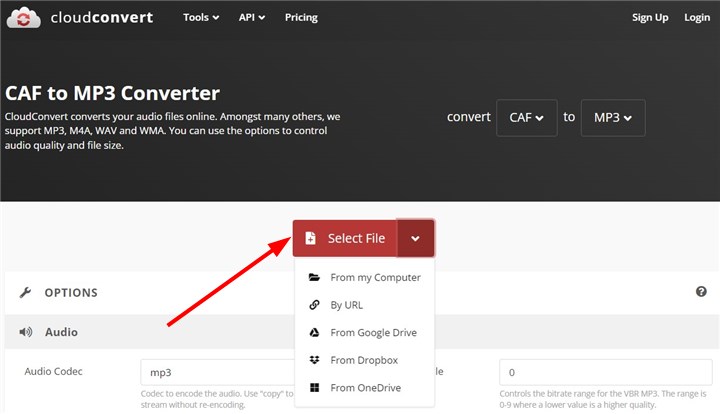This screenshot has height=414, width=720.
Task: Click the Audio Codec mp3 field
Action: [x=218, y=372]
